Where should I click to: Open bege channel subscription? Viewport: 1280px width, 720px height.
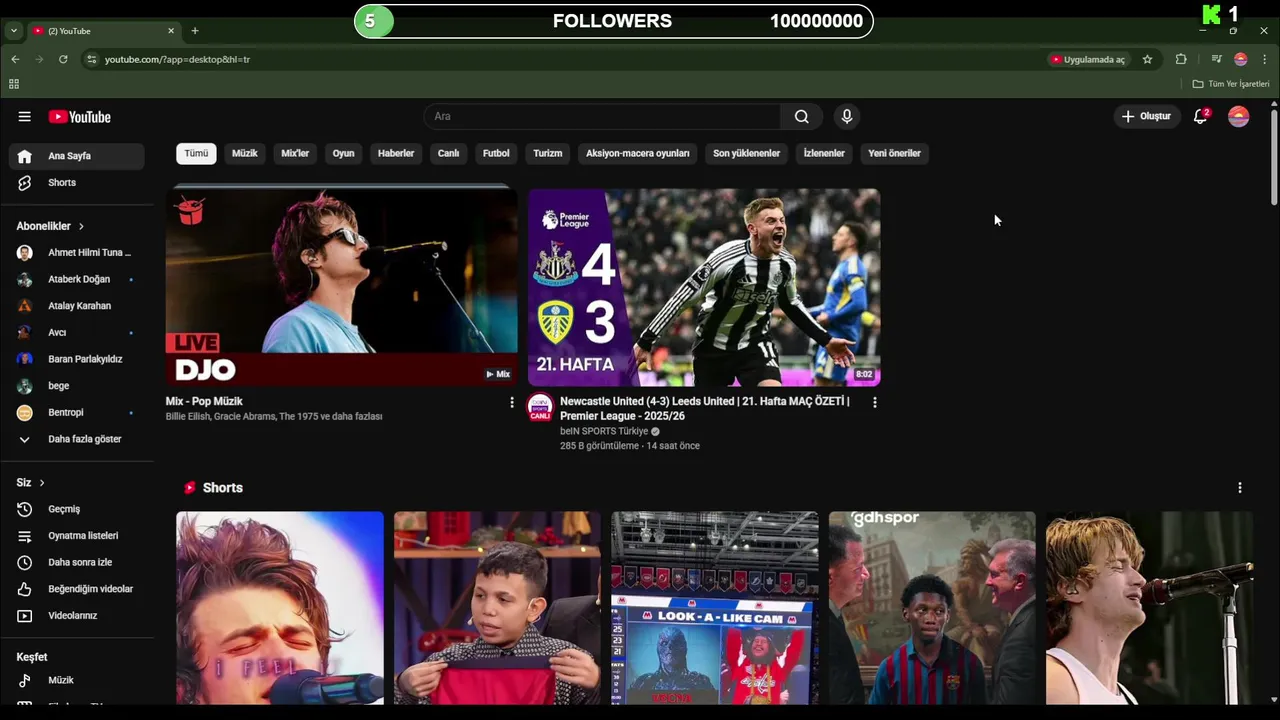click(77, 386)
